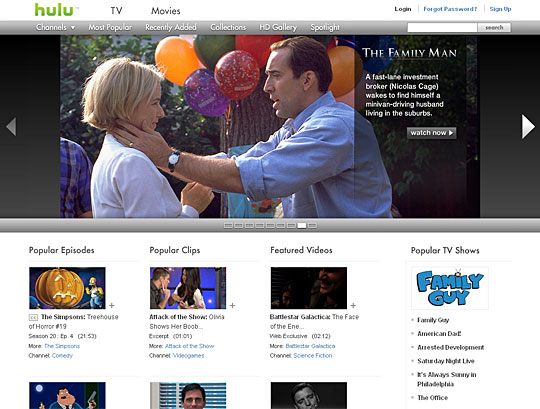Click the Videogames channel link
540x409 pixels.
188,356
